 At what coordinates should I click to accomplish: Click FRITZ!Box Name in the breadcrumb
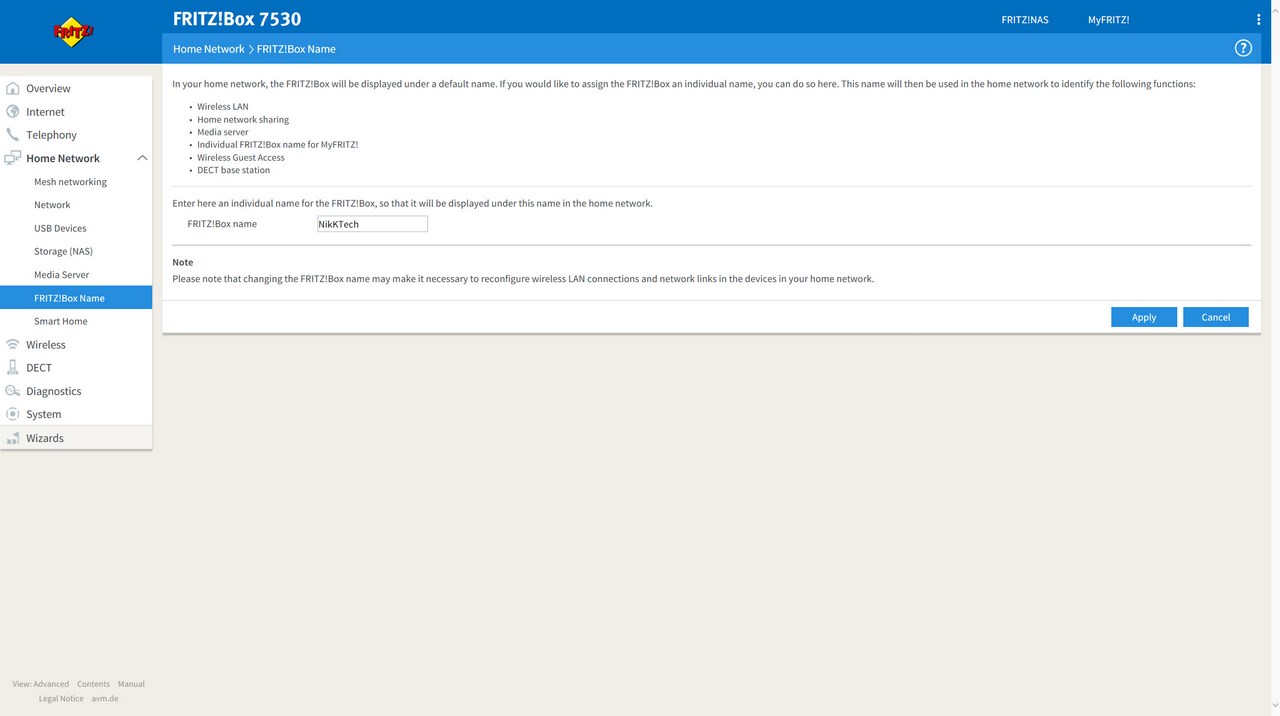[x=296, y=49]
